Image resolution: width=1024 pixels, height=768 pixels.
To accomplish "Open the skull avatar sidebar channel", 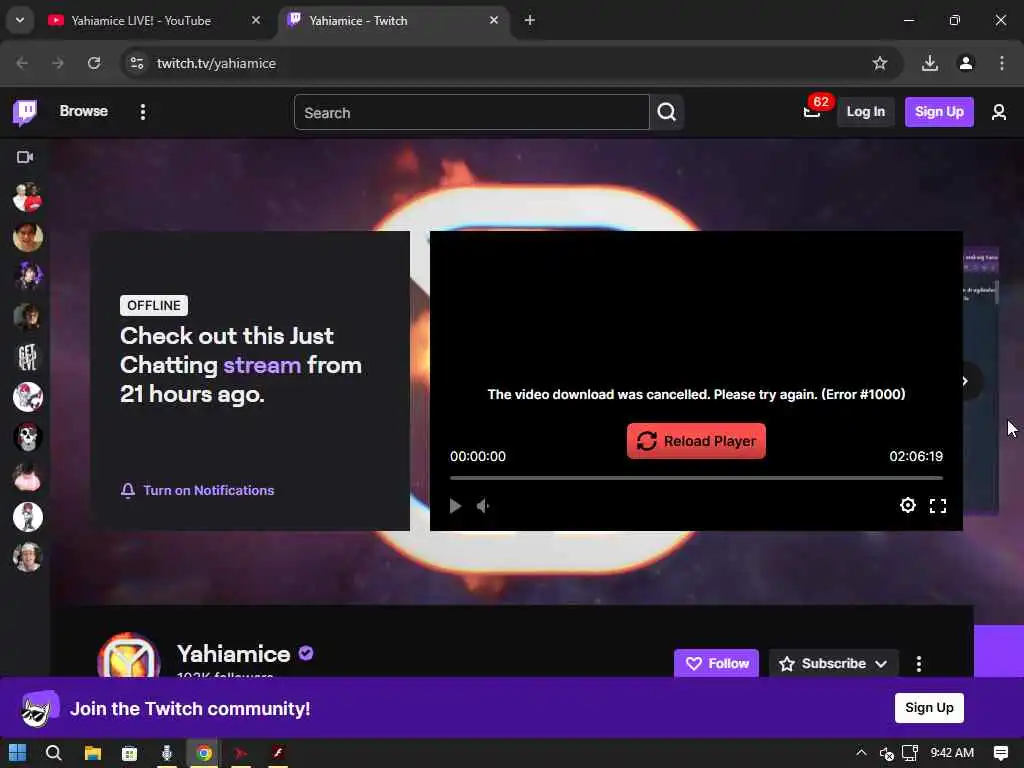I will (27, 437).
